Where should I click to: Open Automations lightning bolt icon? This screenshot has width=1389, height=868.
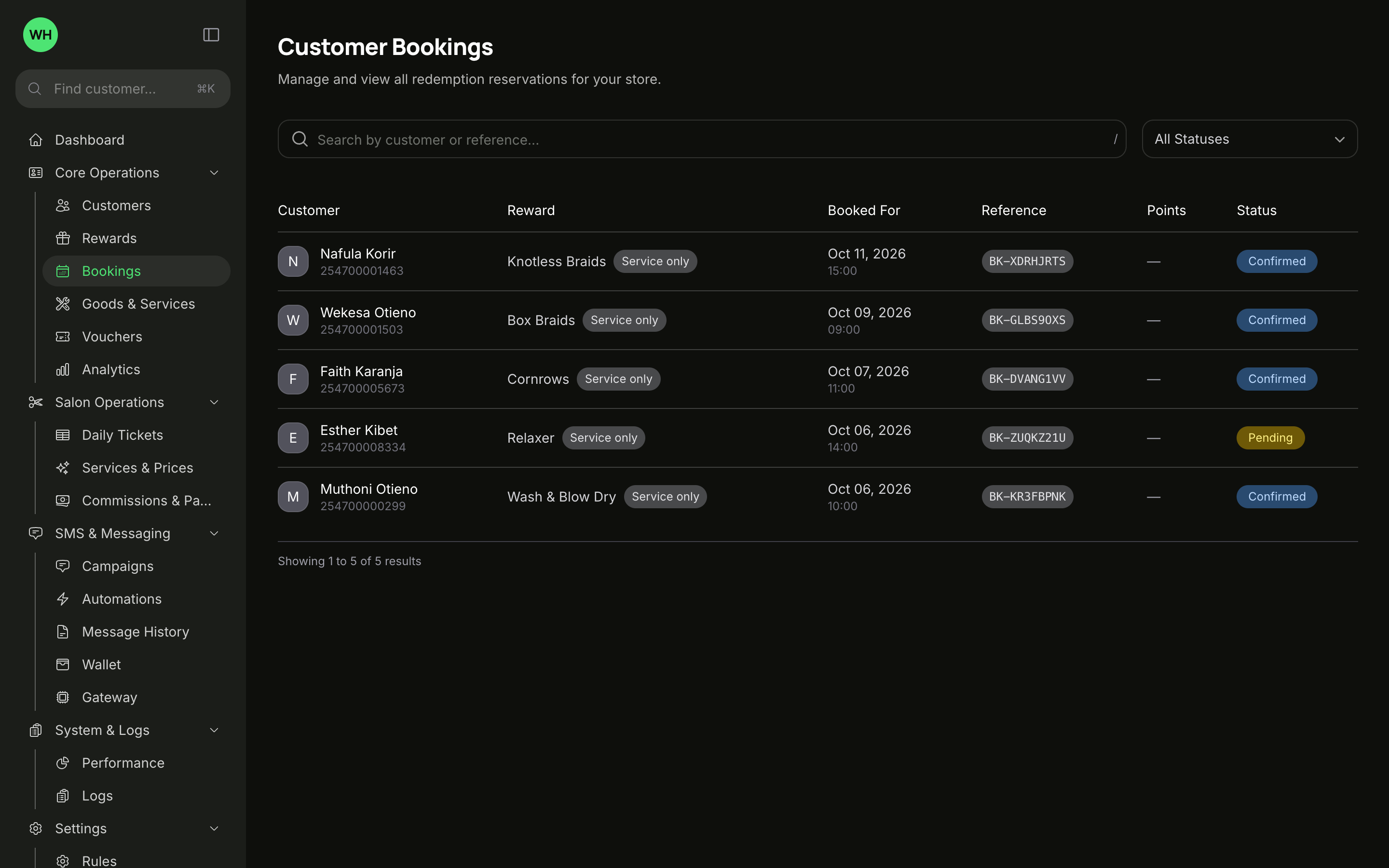(63, 599)
